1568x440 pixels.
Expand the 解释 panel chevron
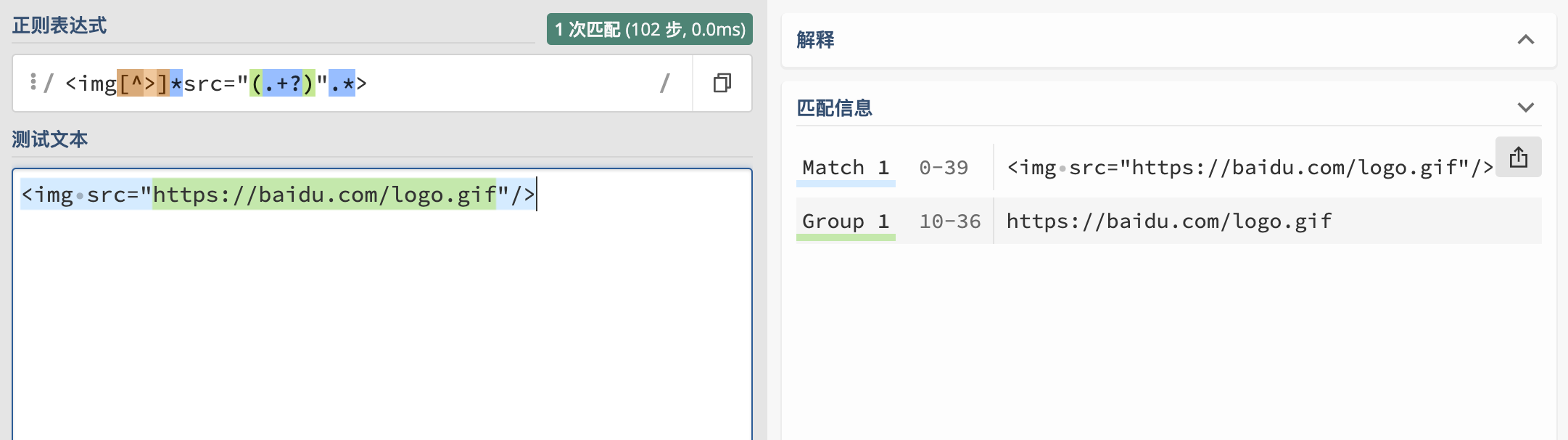(x=1525, y=40)
